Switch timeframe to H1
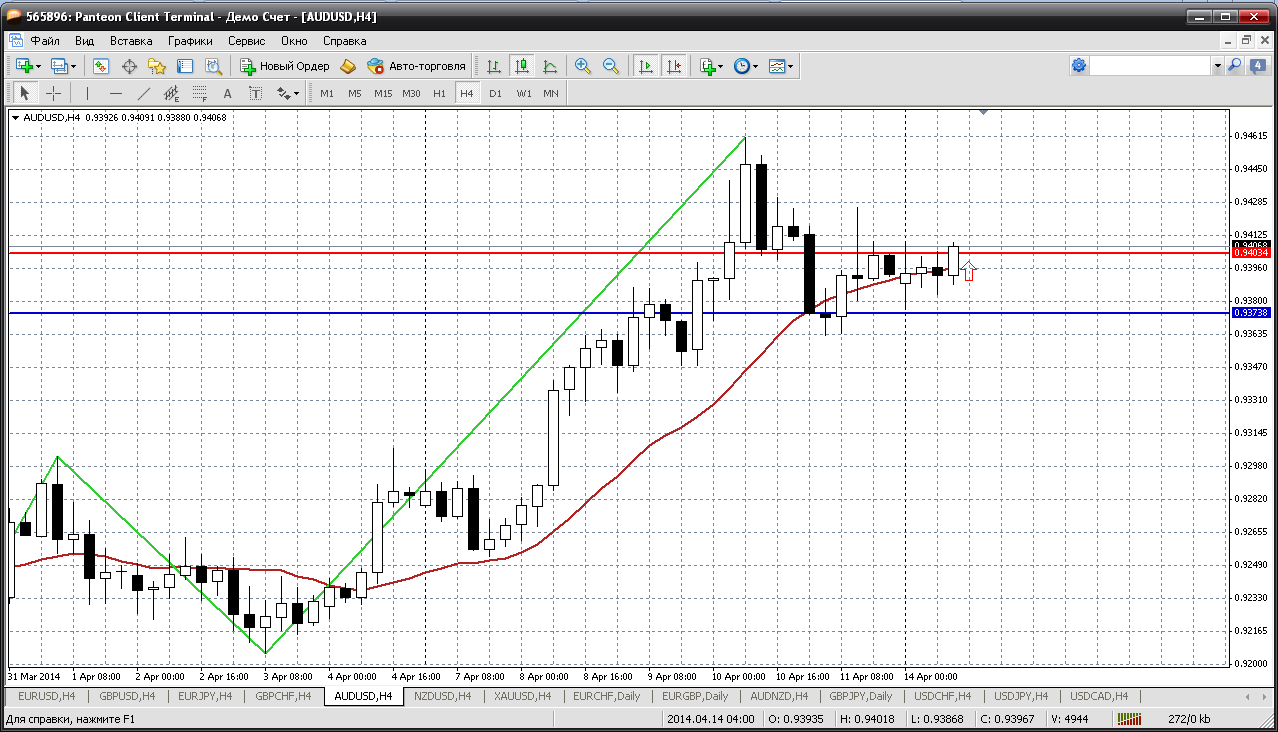The image size is (1278, 732). (439, 93)
